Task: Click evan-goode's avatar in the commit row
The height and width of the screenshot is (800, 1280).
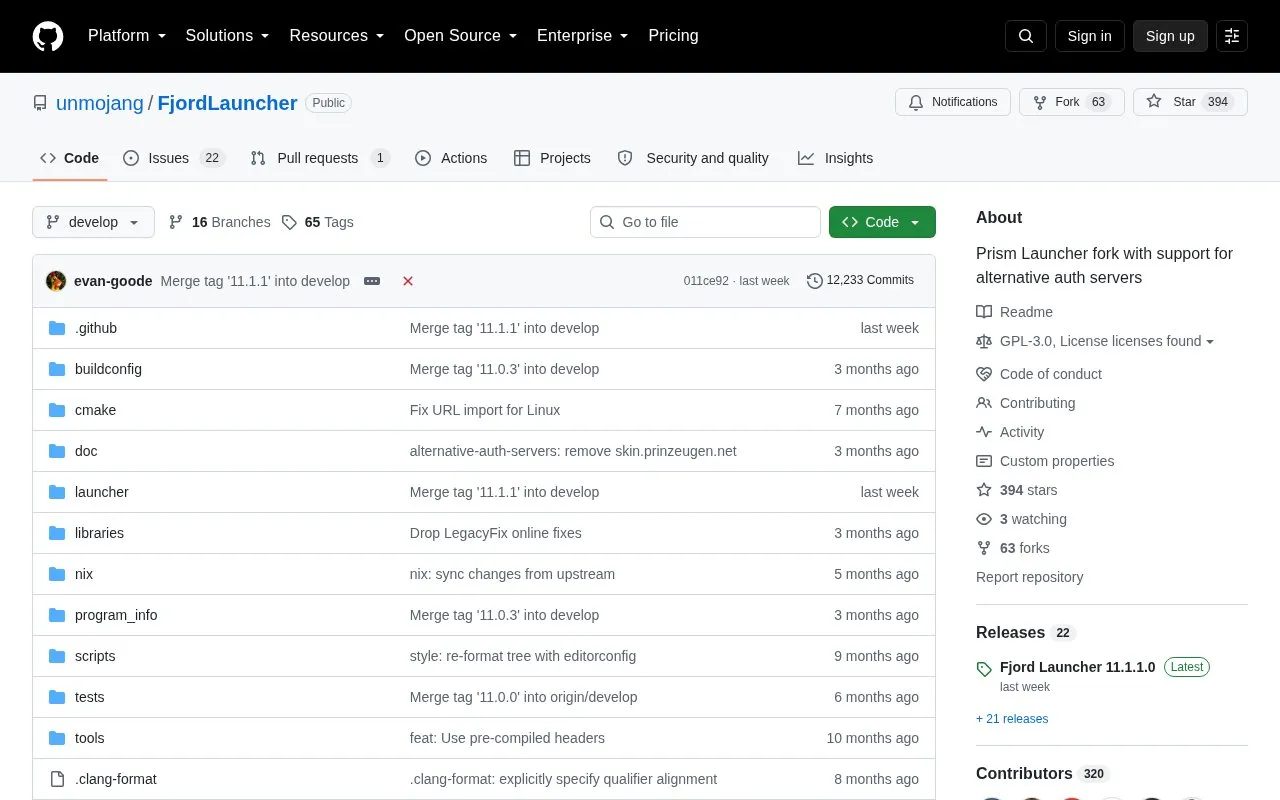Action: point(56,281)
